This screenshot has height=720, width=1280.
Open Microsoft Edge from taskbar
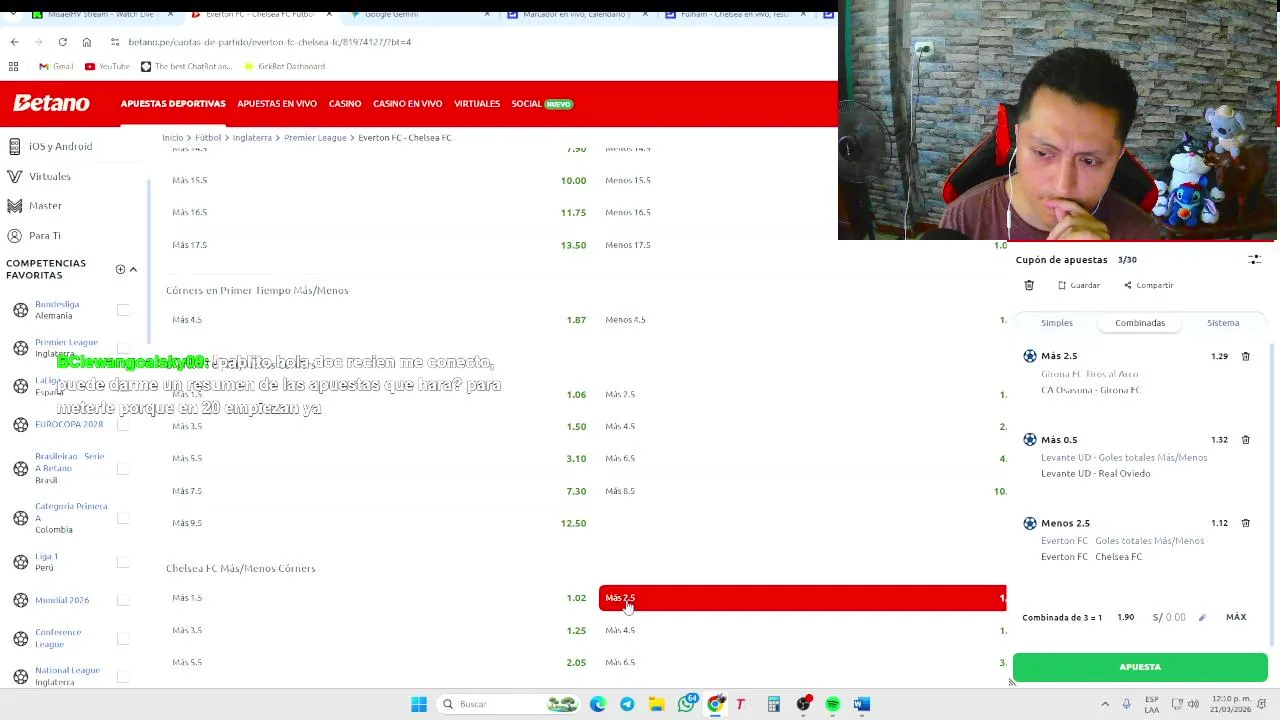(598, 704)
